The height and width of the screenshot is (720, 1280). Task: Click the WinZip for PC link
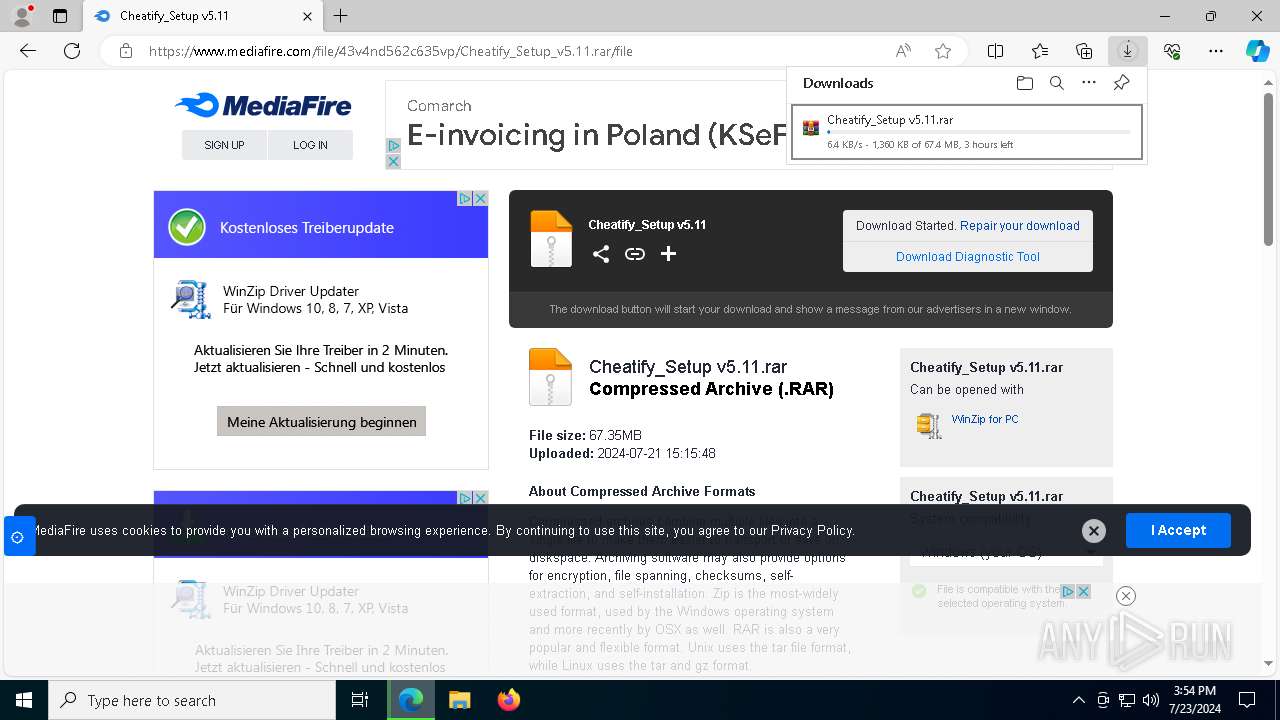[985, 419]
